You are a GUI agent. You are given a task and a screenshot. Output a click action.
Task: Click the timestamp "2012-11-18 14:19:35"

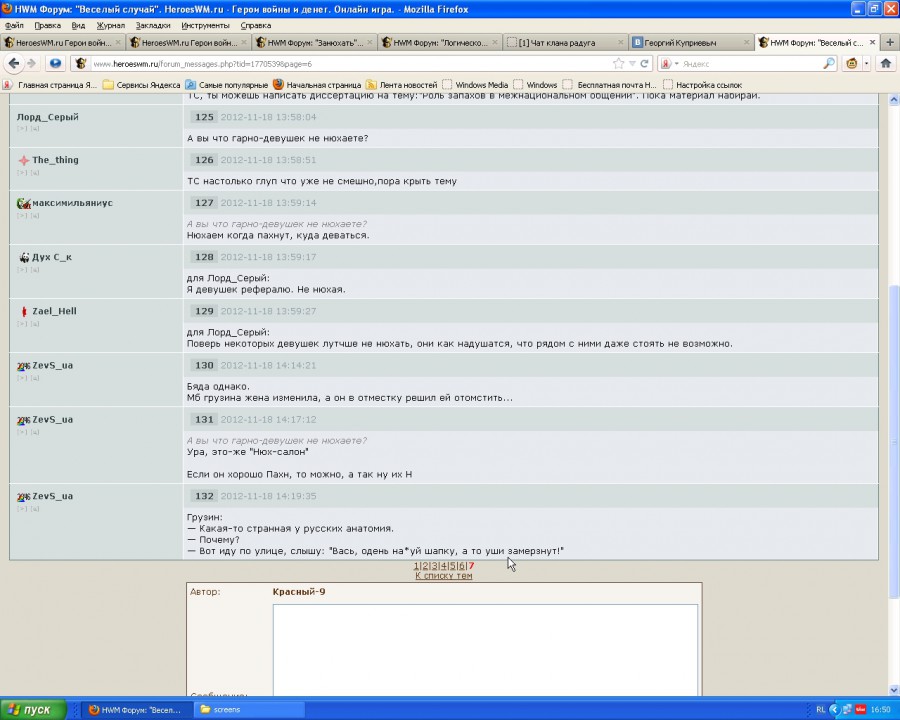269,497
